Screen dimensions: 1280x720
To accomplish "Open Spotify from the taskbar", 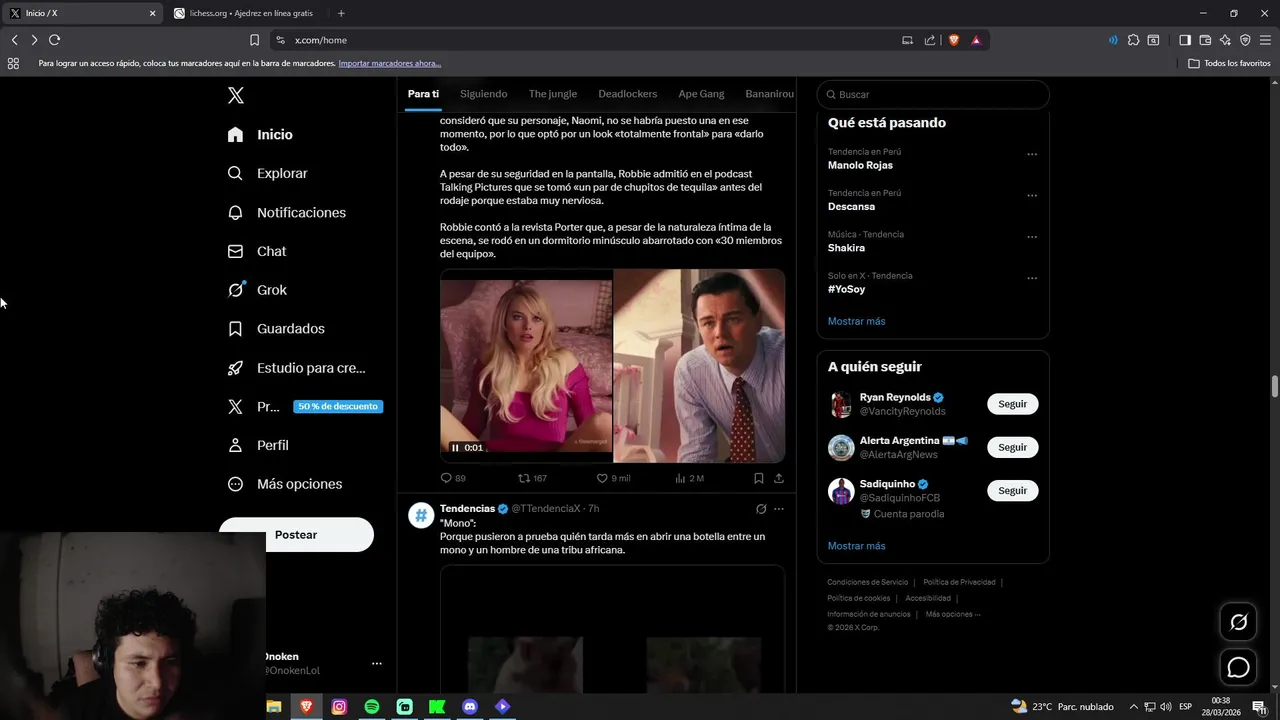I will (x=372, y=707).
